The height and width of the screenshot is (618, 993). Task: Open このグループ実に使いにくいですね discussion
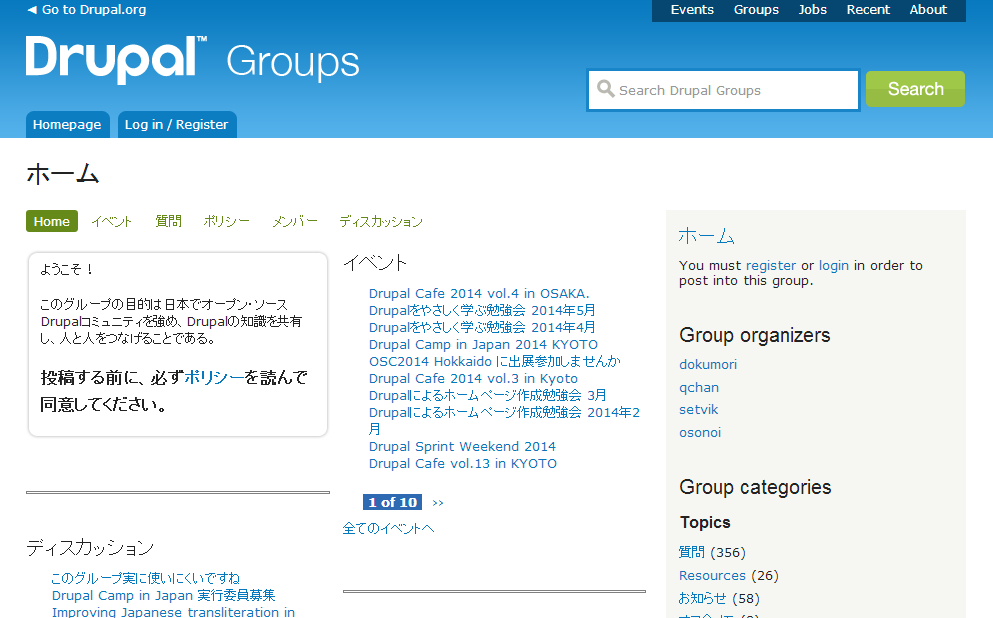pos(146,579)
